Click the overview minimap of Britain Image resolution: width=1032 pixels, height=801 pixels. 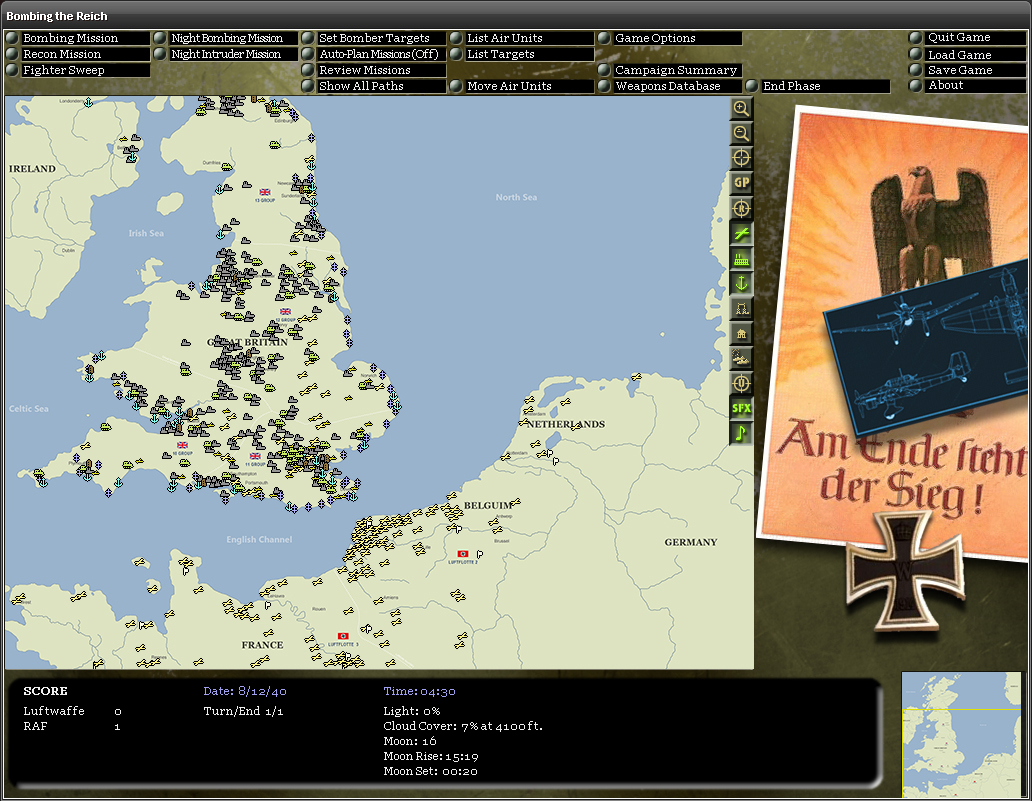point(960,735)
